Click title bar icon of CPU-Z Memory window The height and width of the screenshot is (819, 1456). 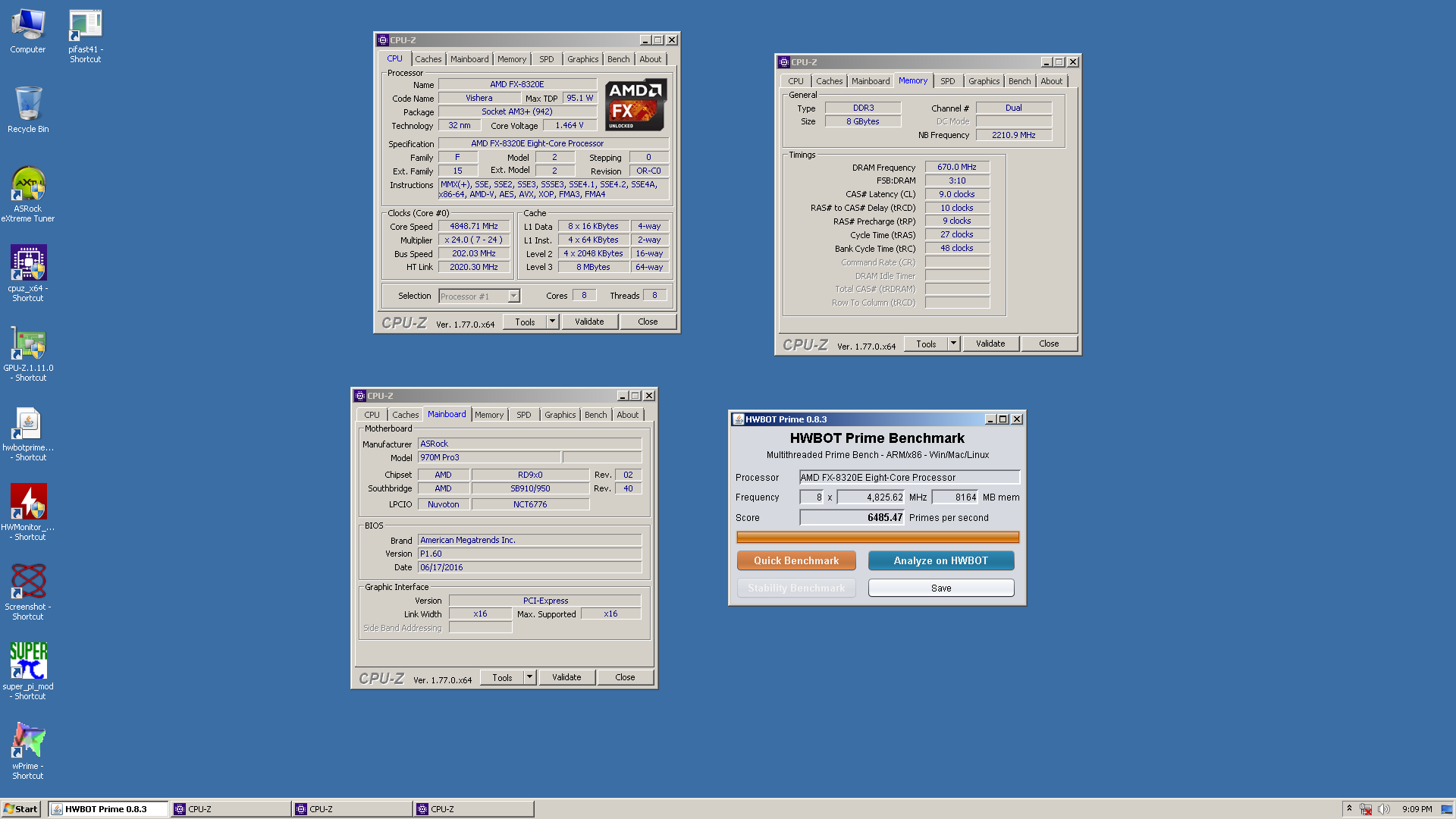[784, 62]
